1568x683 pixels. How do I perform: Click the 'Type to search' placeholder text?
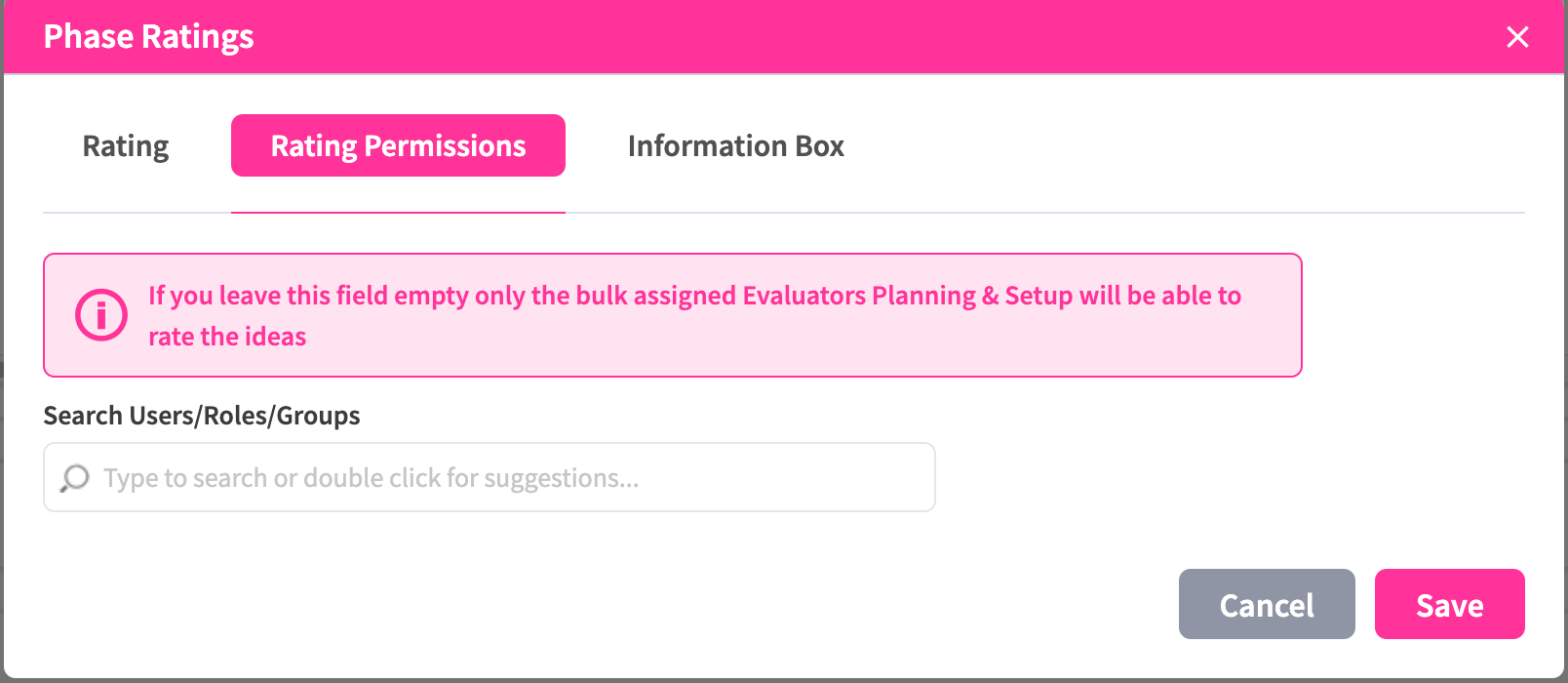coord(371,478)
